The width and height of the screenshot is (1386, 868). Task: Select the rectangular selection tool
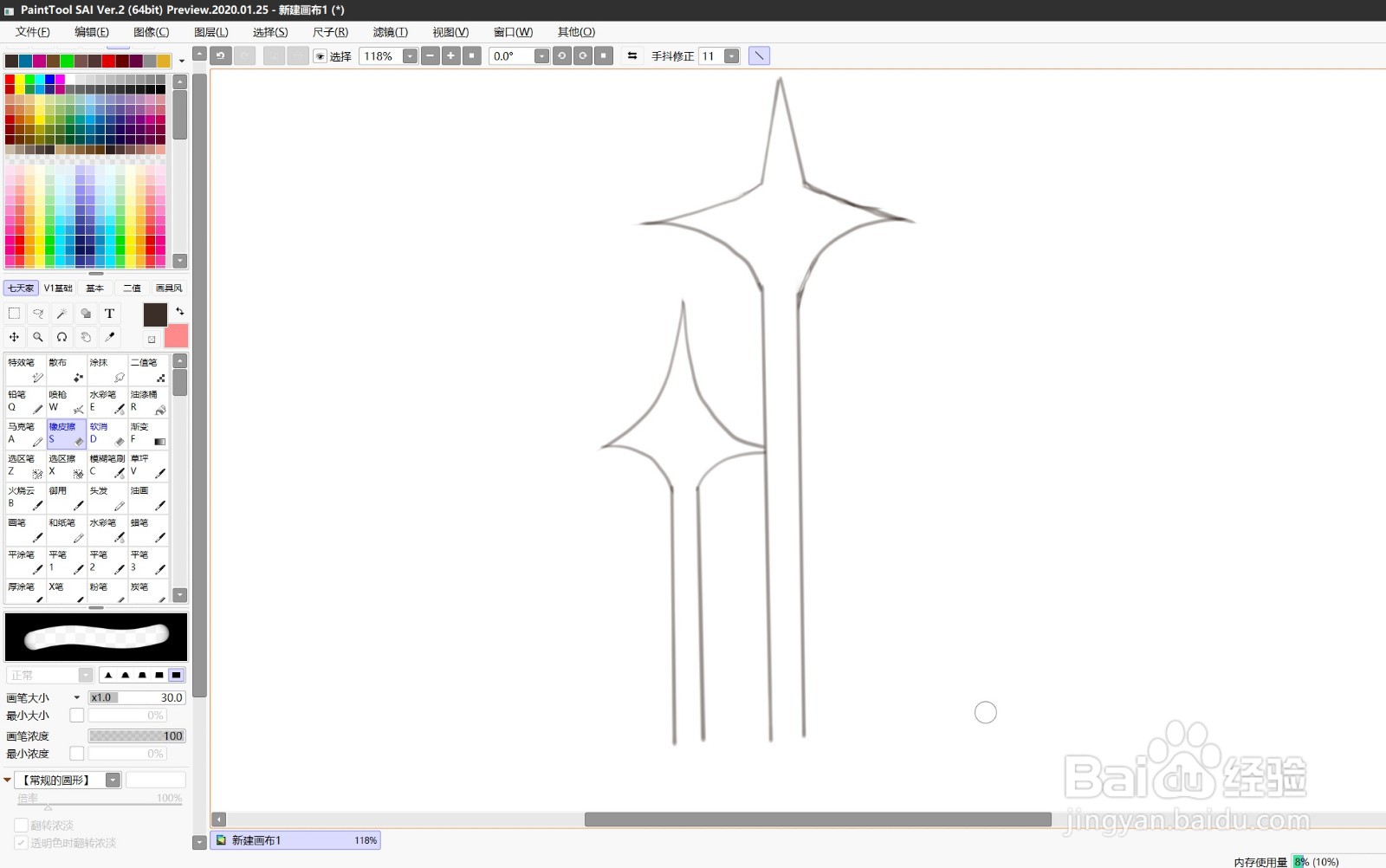click(14, 314)
